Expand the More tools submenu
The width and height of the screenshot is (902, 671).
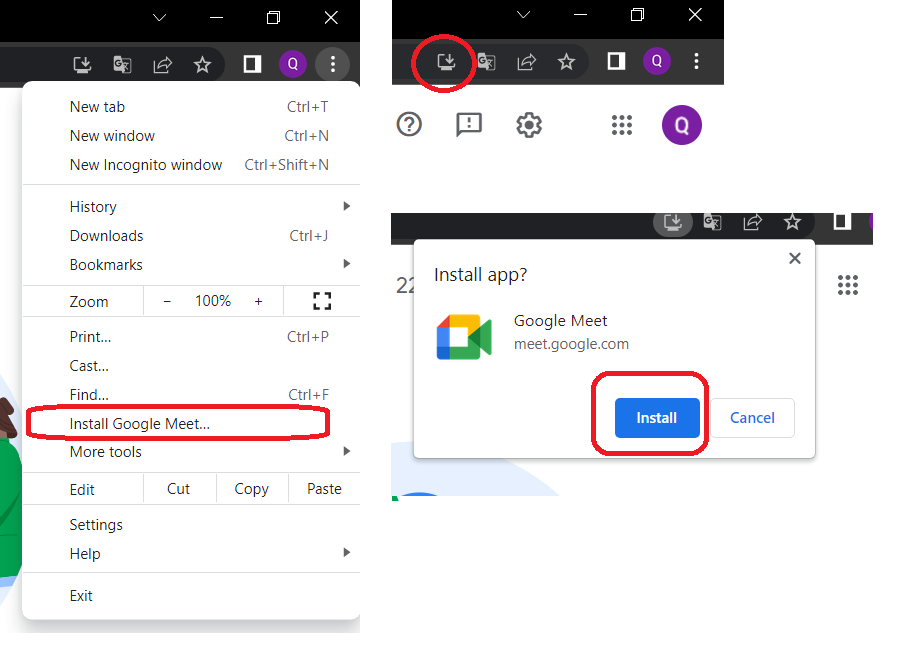pos(106,451)
